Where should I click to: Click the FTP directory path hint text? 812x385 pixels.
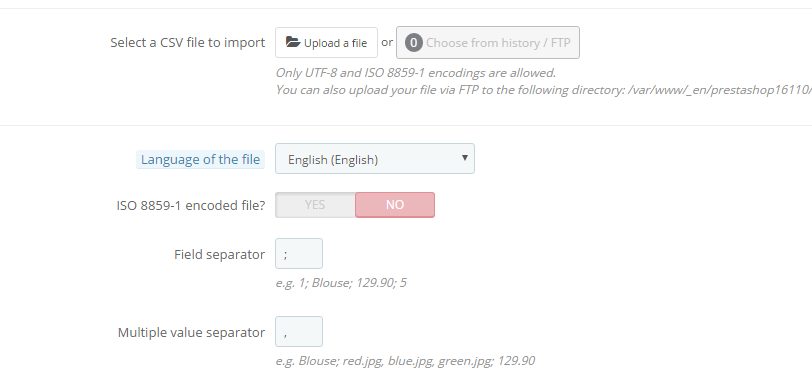point(543,90)
